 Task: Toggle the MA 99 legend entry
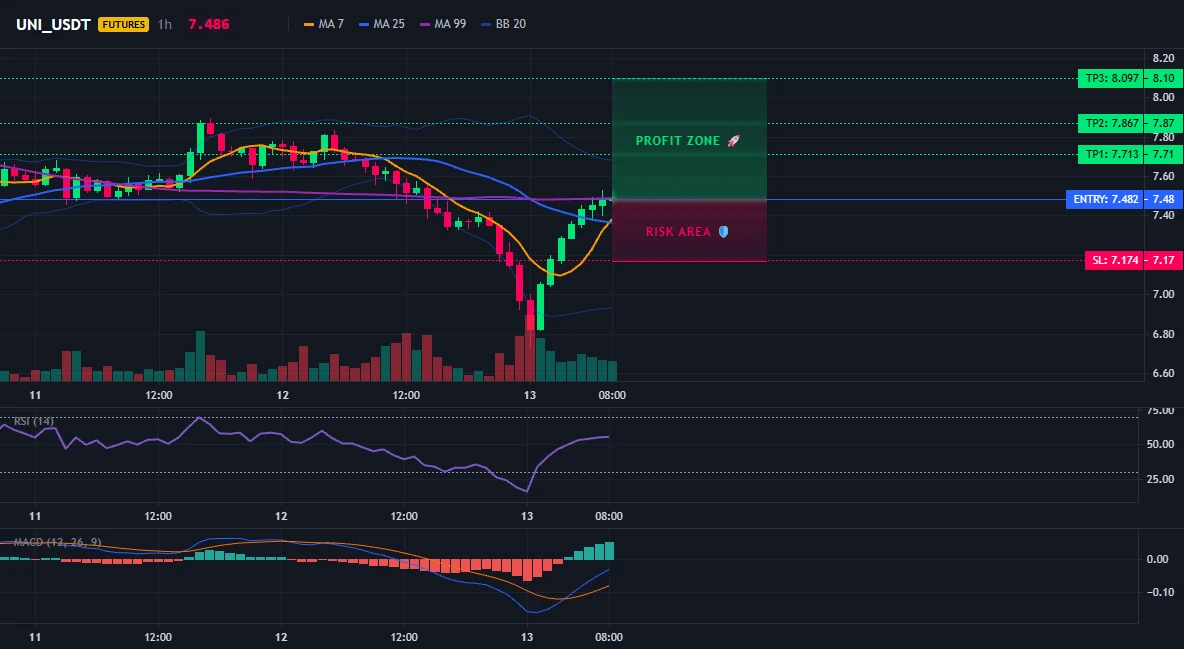tap(442, 24)
